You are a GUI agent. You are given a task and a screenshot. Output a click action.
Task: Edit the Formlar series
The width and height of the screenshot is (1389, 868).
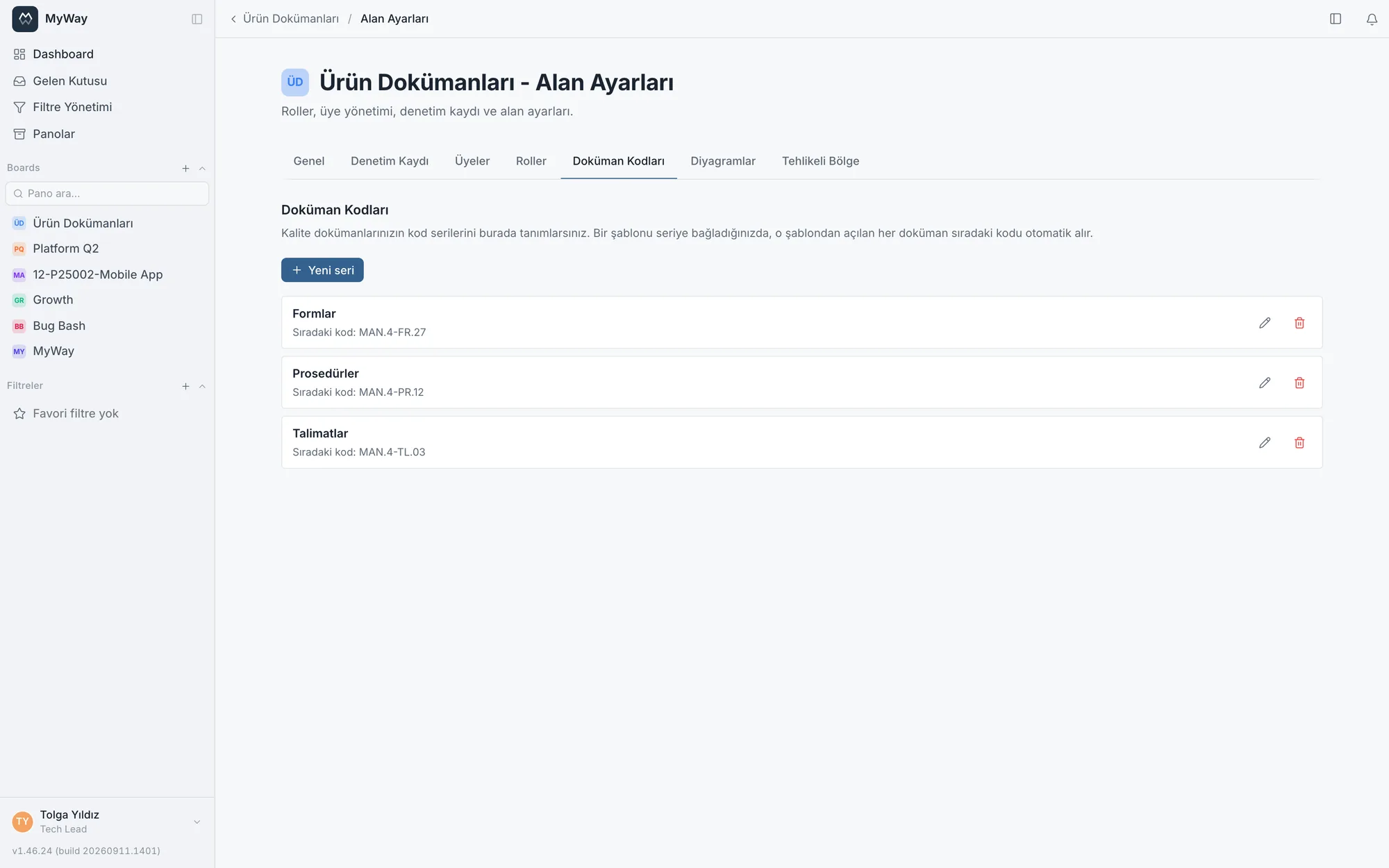click(x=1265, y=323)
